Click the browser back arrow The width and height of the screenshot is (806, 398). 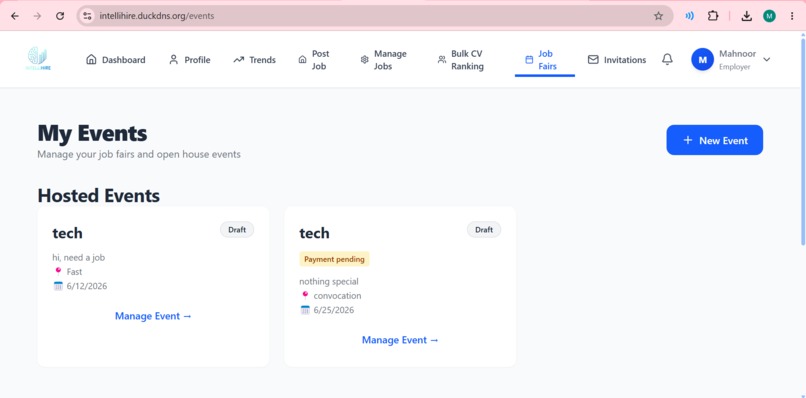pyautogui.click(x=15, y=16)
